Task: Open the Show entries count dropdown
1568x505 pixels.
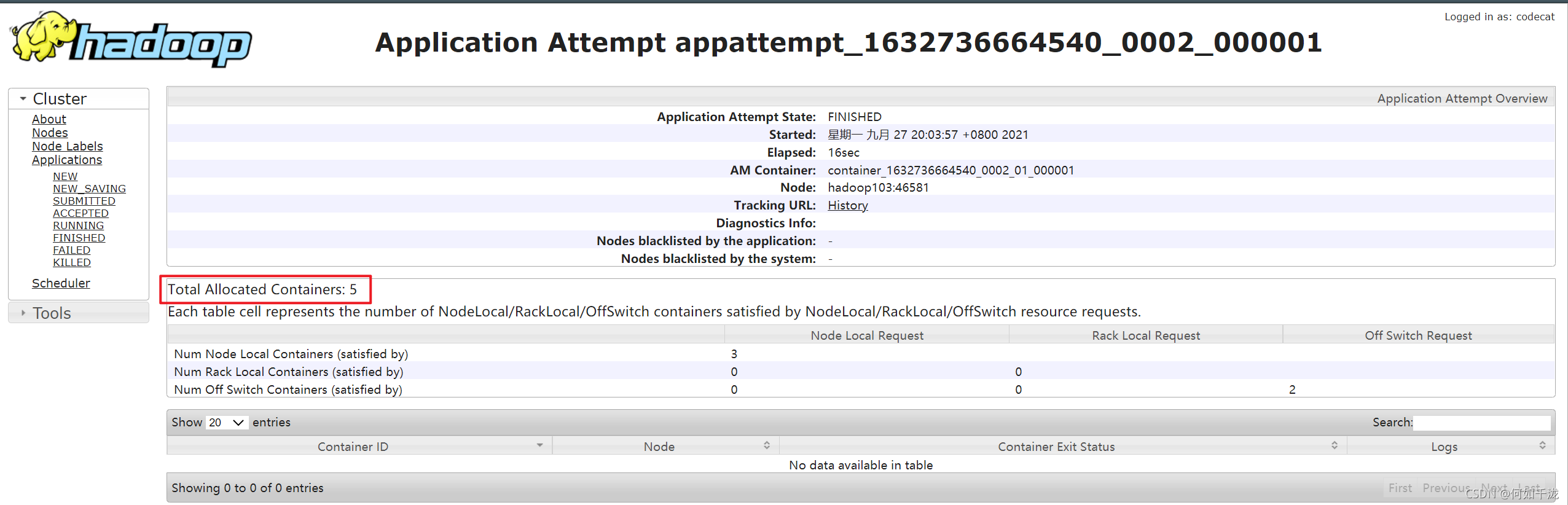Action: coord(227,422)
